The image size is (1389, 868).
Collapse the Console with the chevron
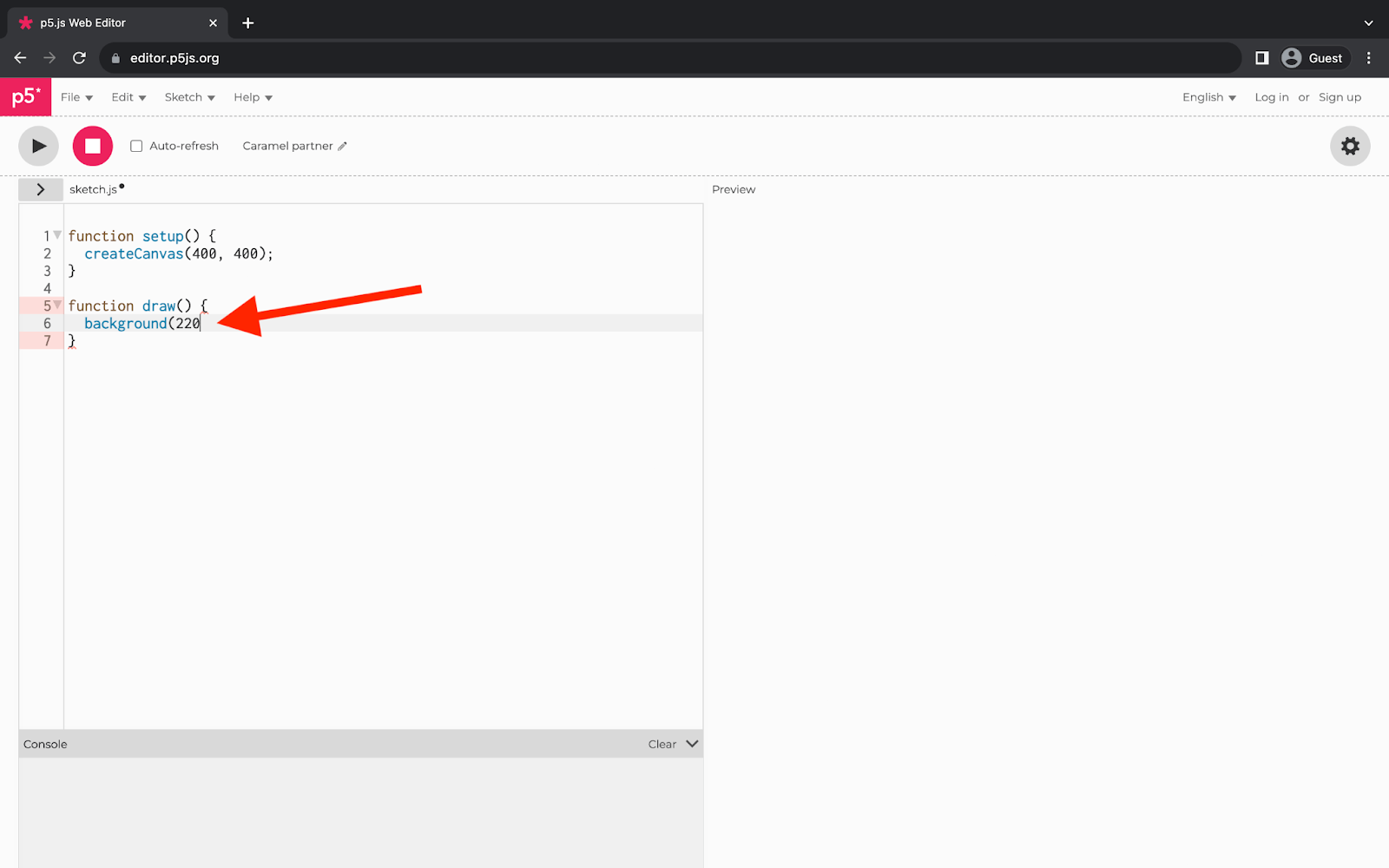point(691,743)
